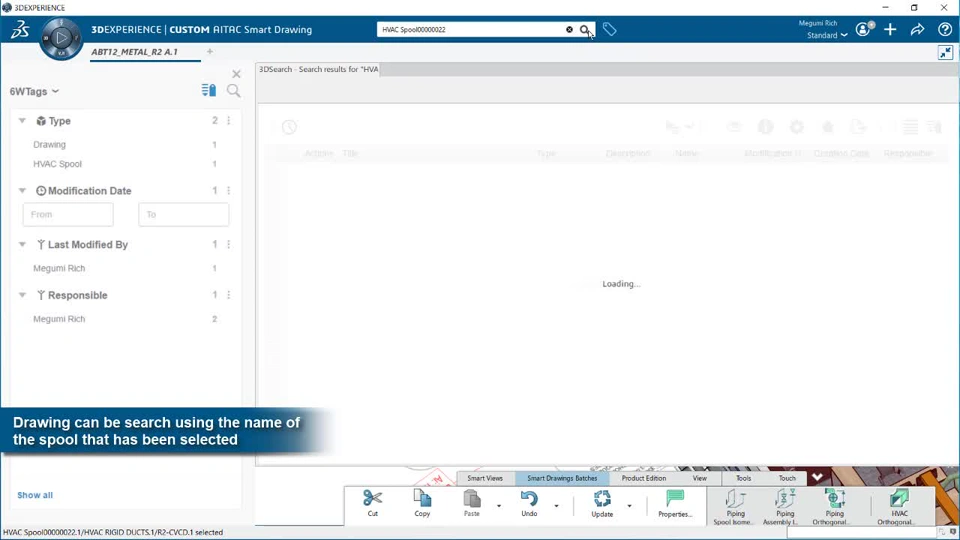Click the To date field
Viewport: 960px width, 540px height.
184,214
